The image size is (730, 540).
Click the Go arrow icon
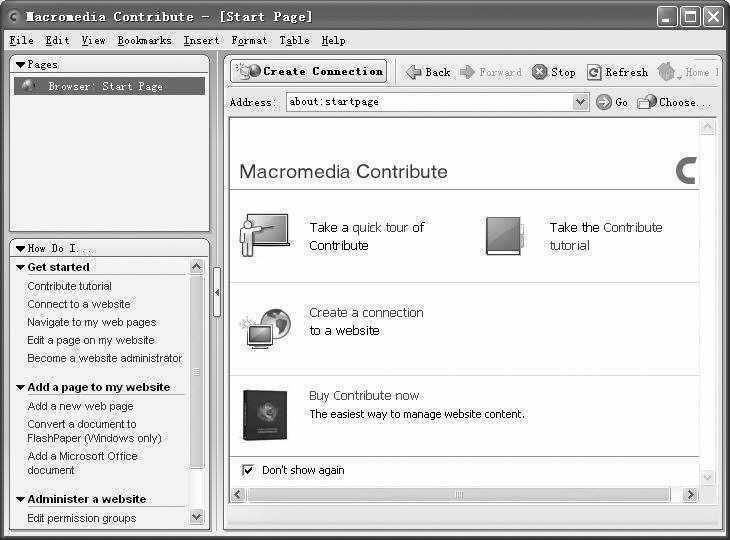pyautogui.click(x=604, y=102)
